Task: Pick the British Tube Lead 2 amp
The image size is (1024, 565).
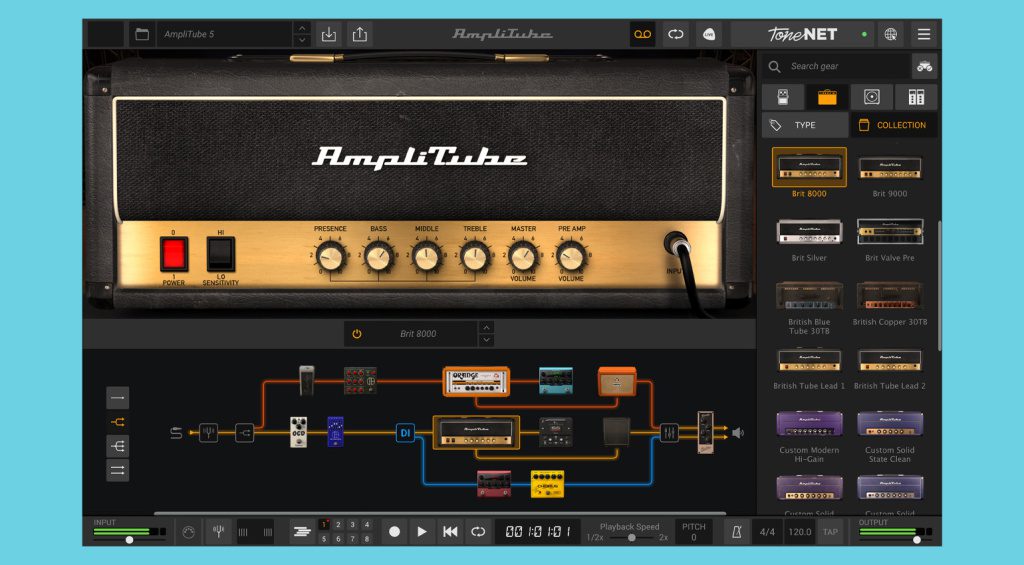Action: [889, 361]
